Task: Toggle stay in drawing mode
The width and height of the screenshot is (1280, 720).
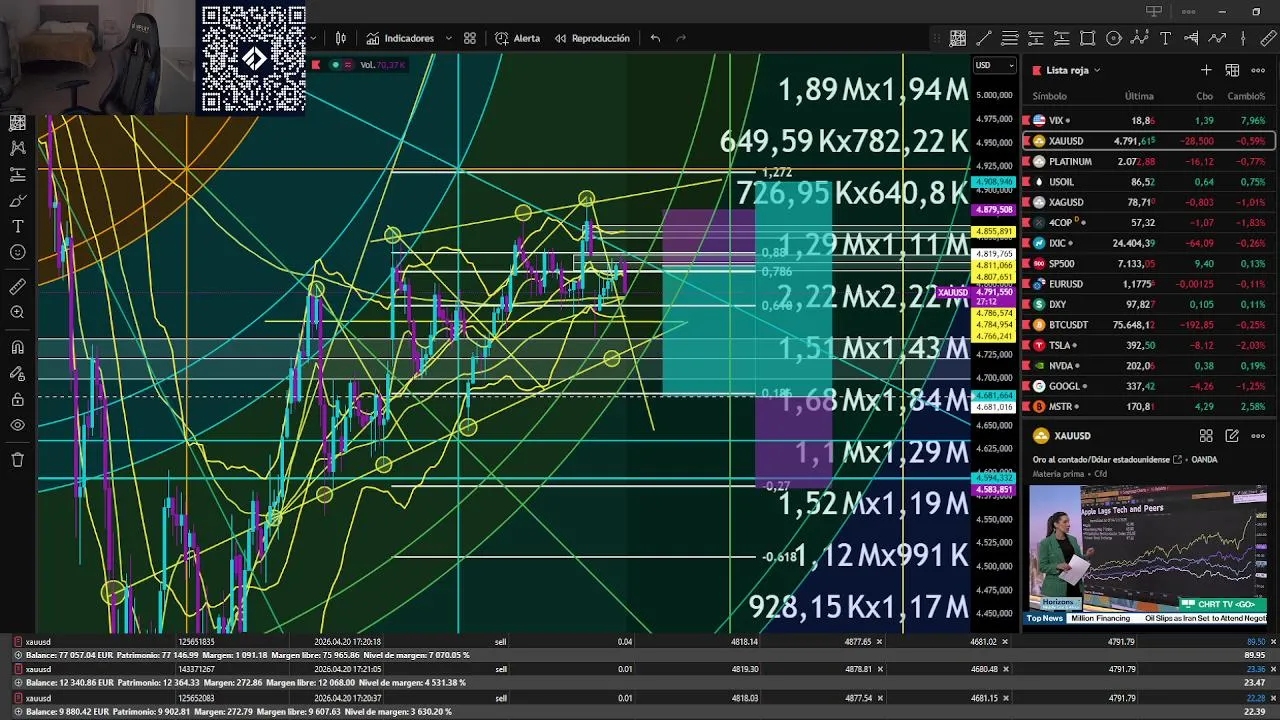Action: [17, 373]
